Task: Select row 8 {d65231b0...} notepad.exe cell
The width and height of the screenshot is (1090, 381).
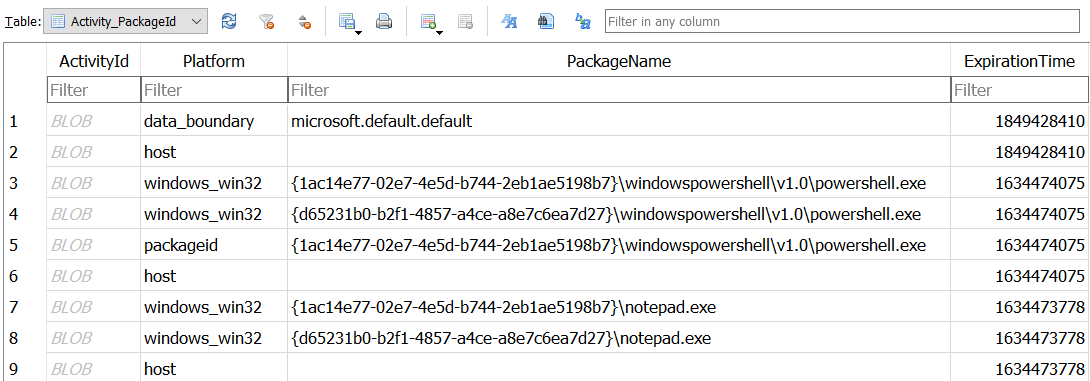Action: pos(619,338)
